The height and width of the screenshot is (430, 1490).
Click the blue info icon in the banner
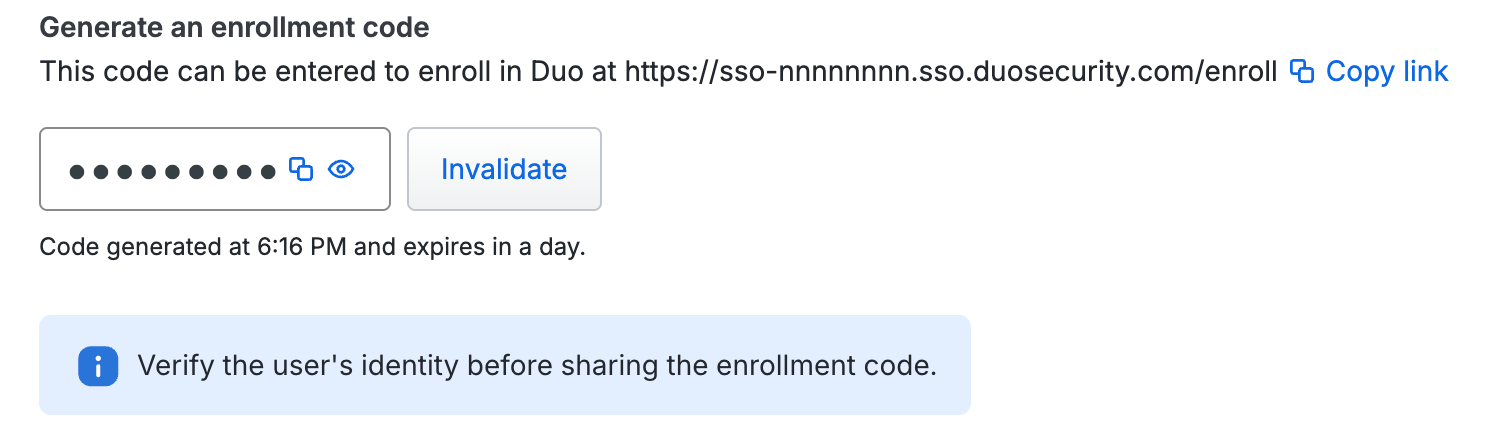pos(98,366)
